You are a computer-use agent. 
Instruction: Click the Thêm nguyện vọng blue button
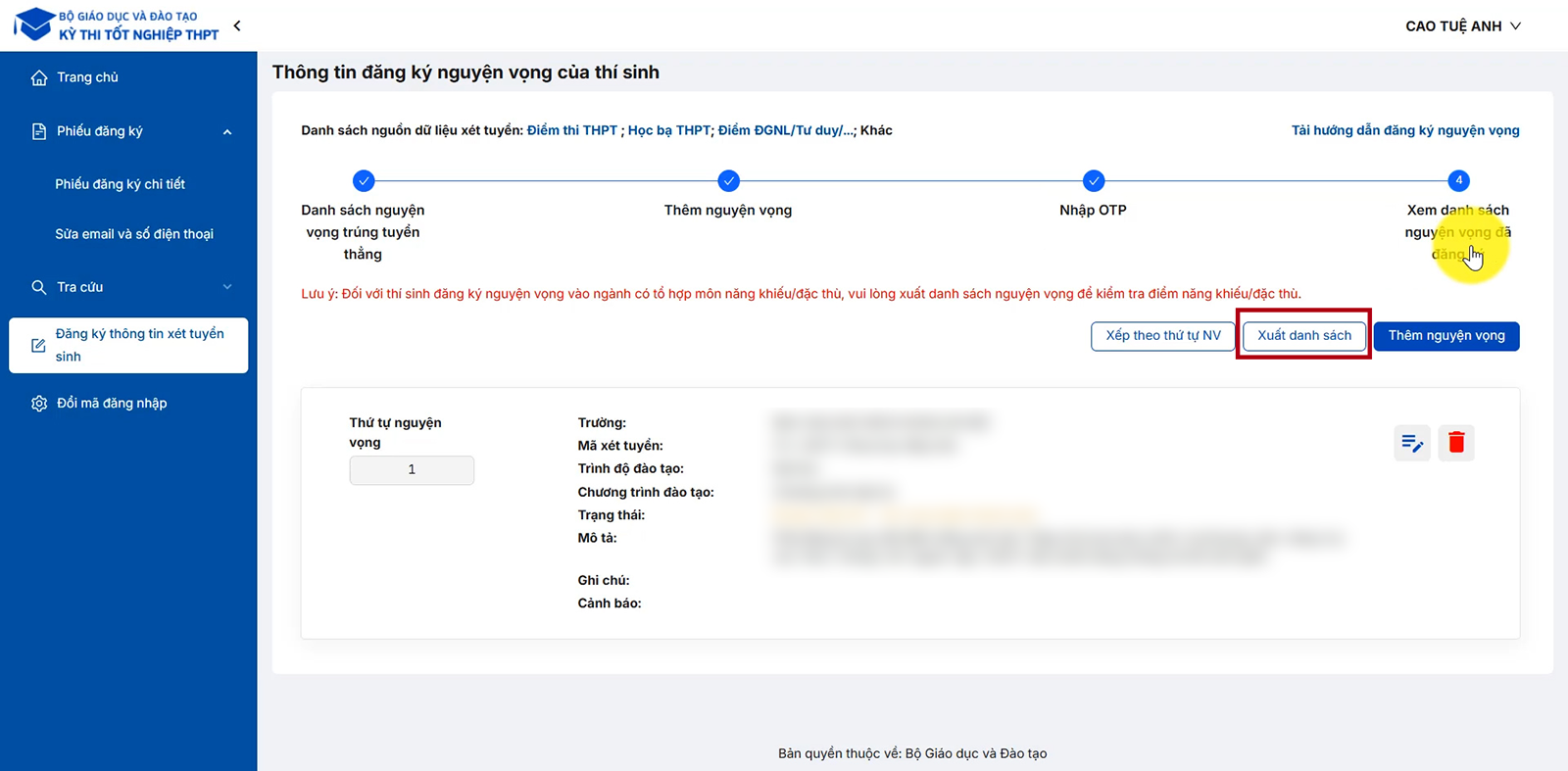[x=1445, y=335]
